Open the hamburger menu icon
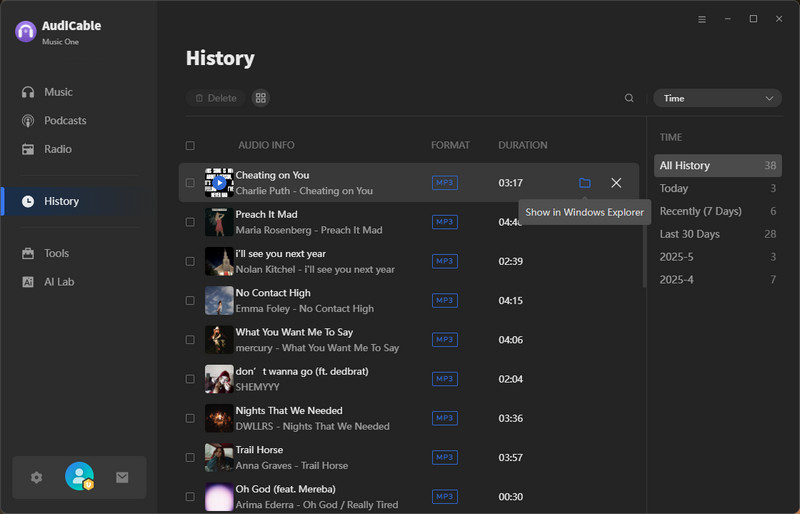 click(x=702, y=19)
